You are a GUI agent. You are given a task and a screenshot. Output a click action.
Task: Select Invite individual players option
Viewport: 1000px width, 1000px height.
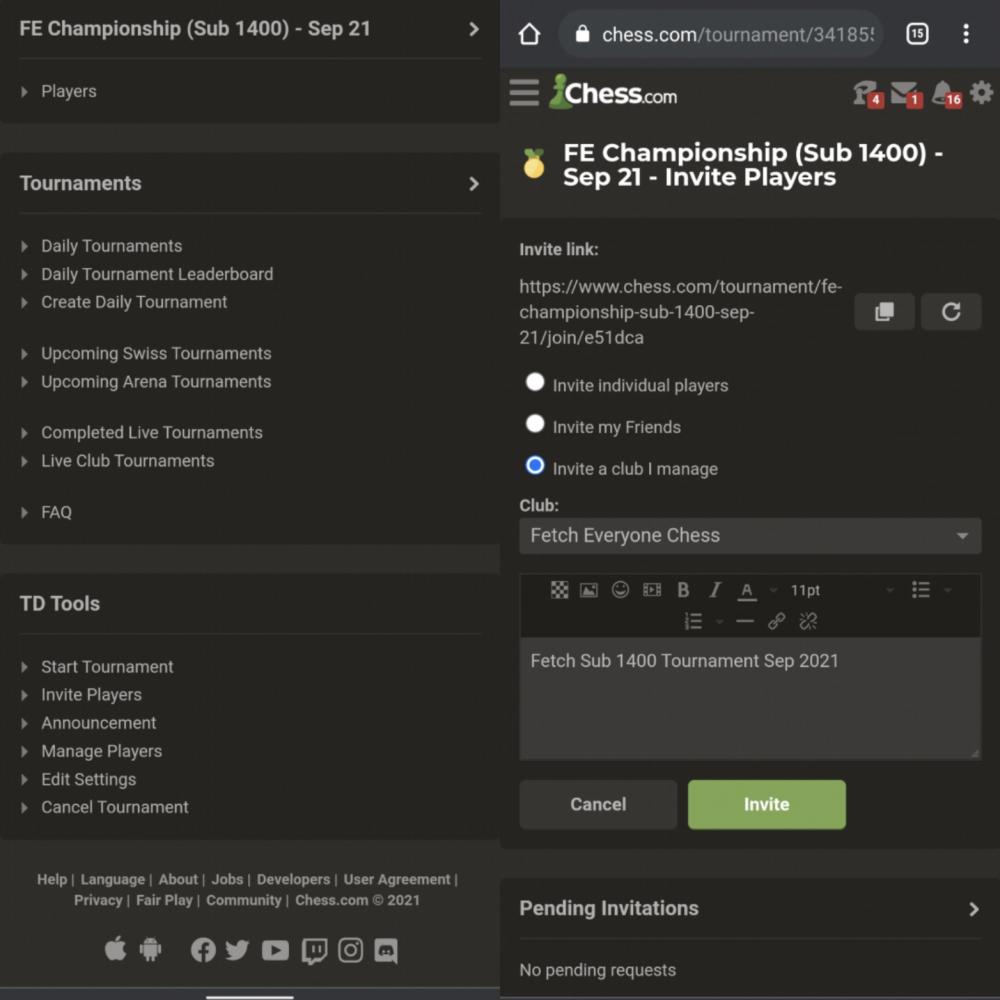[x=534, y=382]
